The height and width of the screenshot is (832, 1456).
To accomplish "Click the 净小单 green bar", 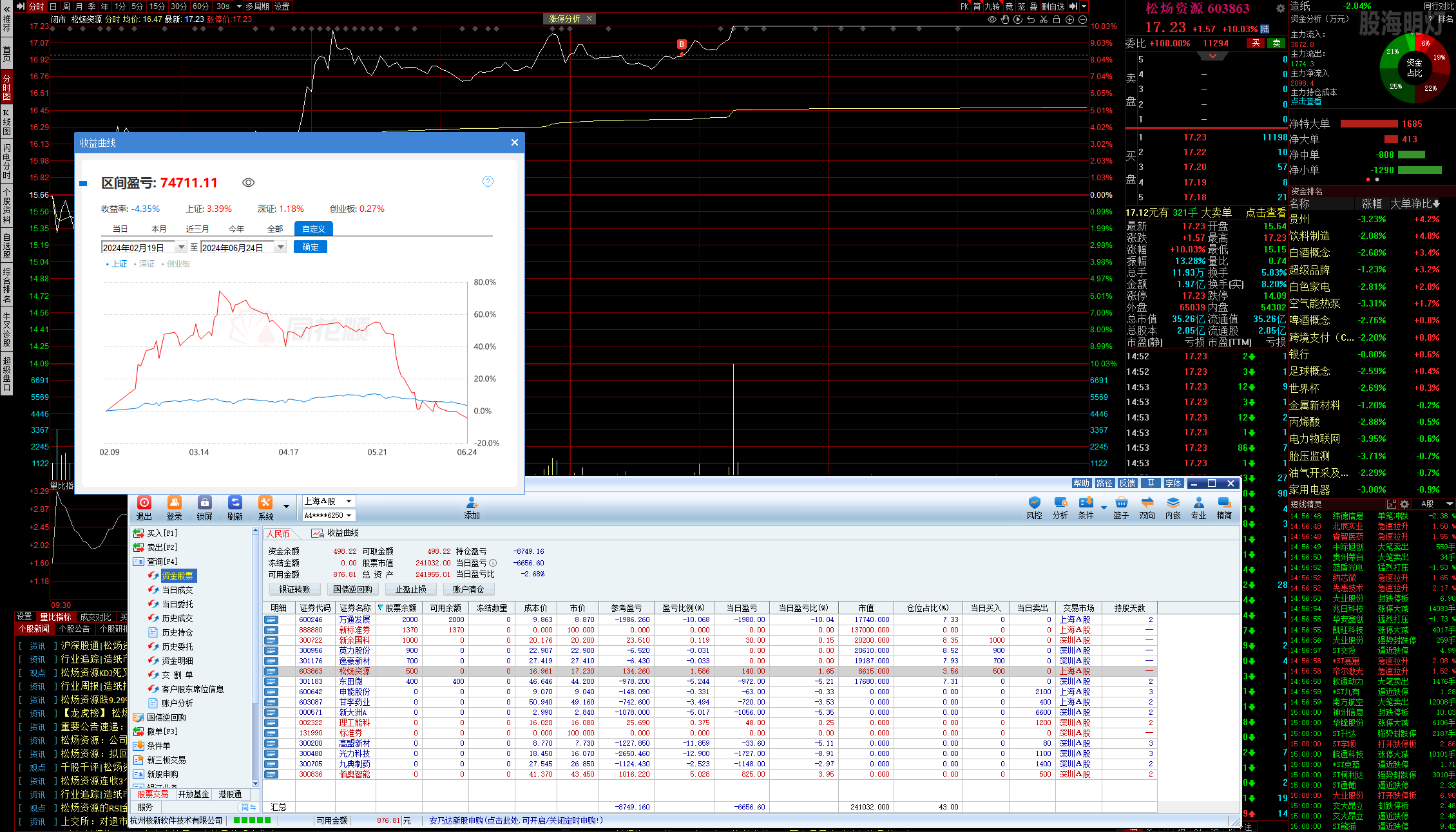I will click(x=1419, y=170).
